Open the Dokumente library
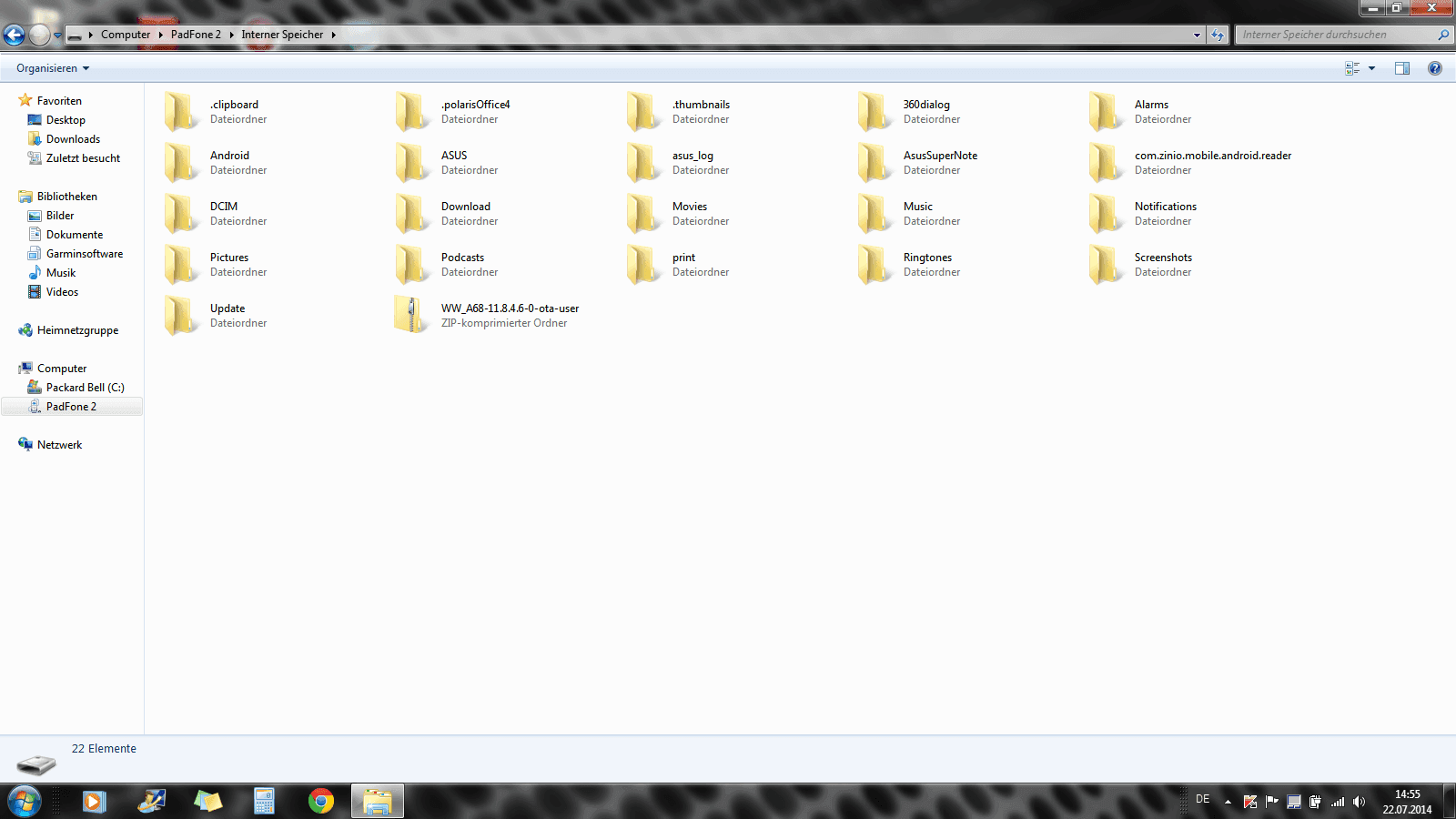The image size is (1456, 819). [x=75, y=235]
